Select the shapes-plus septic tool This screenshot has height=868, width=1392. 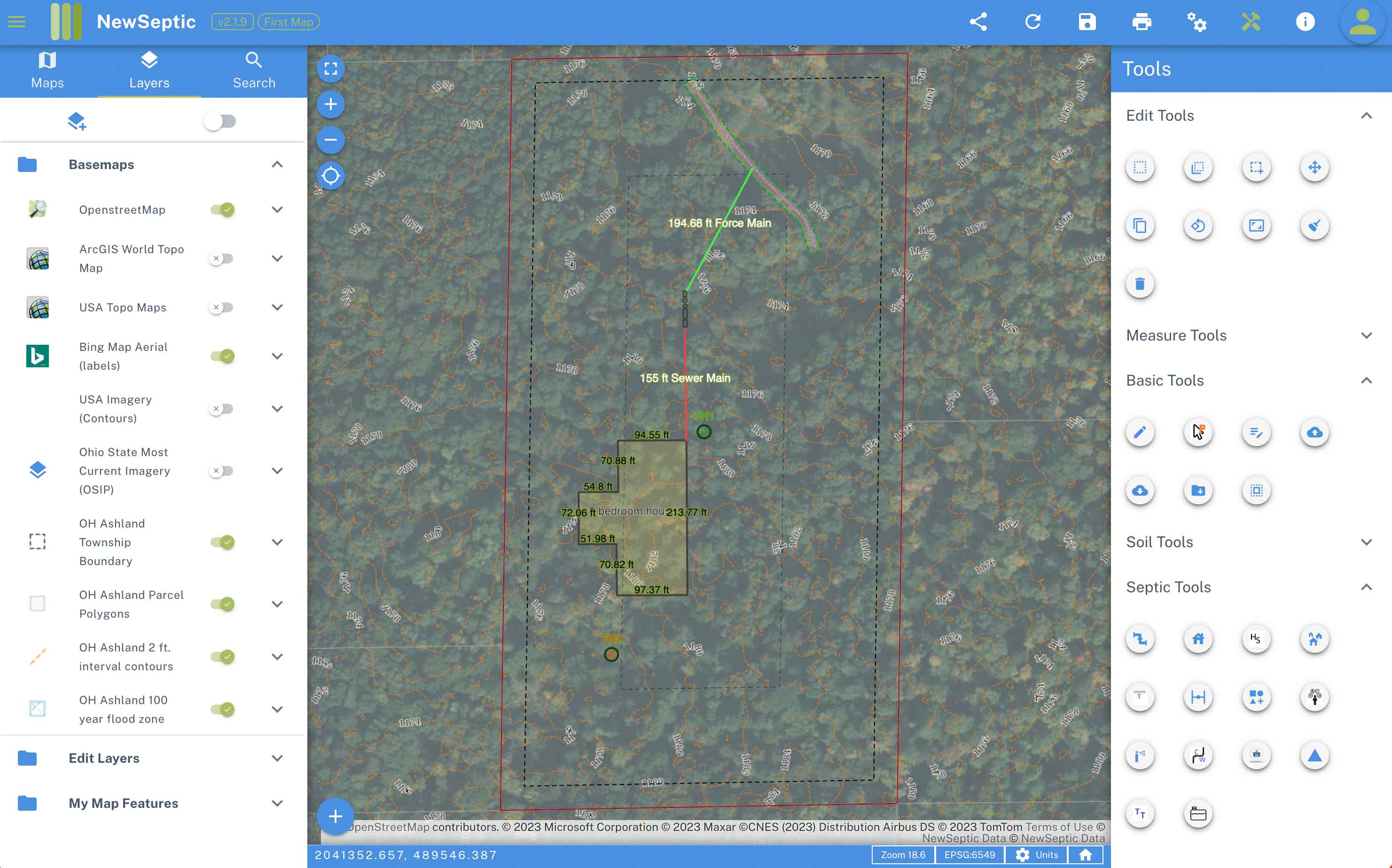[x=1256, y=697]
